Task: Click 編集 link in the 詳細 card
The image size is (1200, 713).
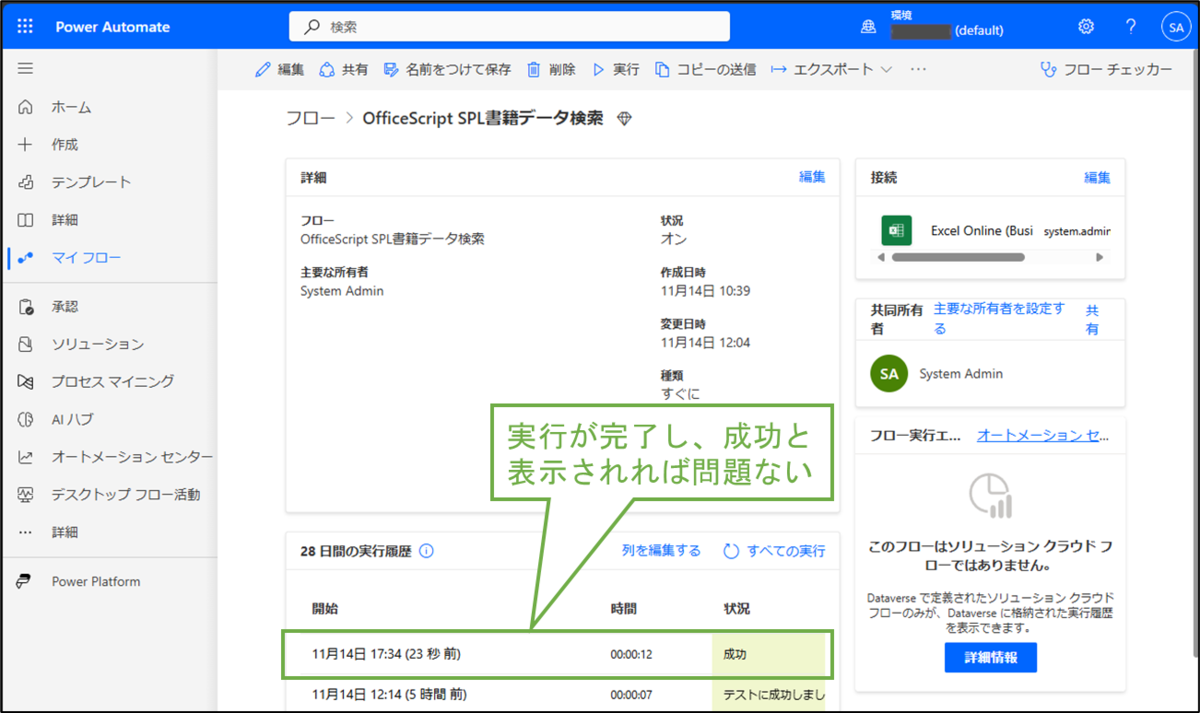Action: (812, 177)
